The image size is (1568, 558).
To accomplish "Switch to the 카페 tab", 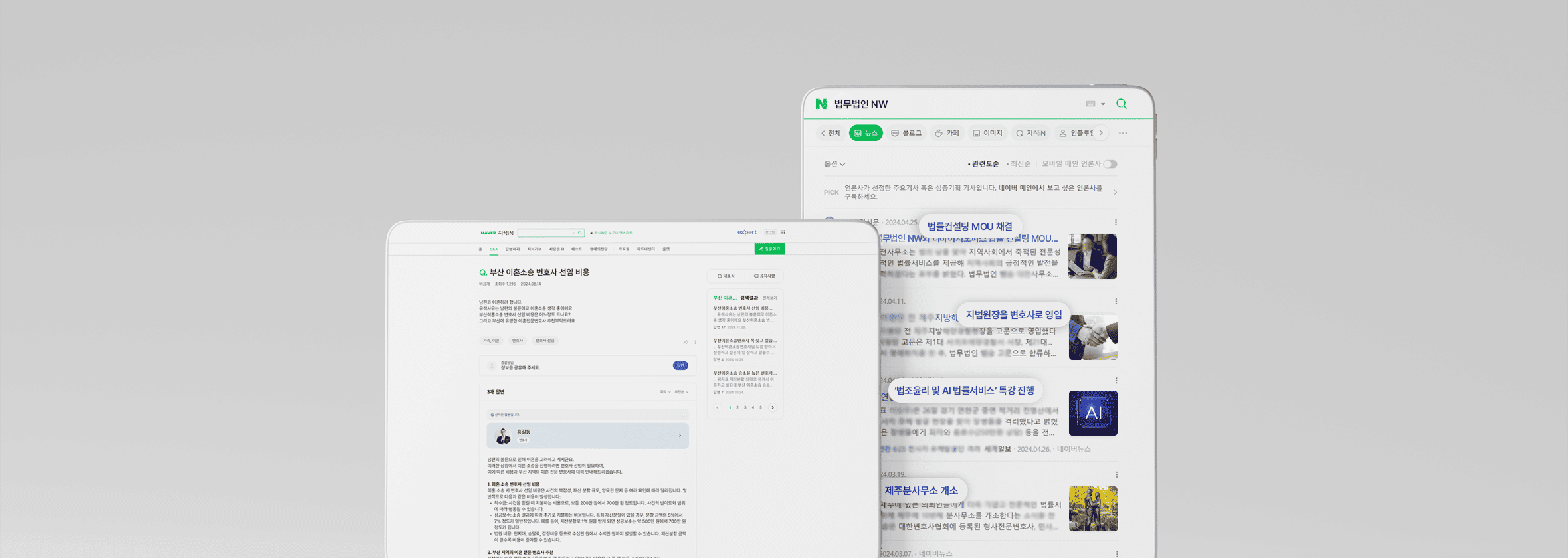I will point(947,133).
